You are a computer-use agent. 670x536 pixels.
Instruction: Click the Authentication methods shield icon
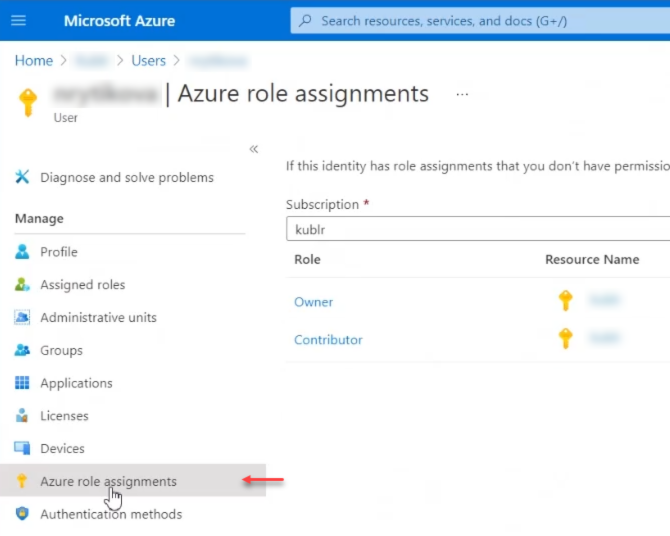[x=22, y=514]
